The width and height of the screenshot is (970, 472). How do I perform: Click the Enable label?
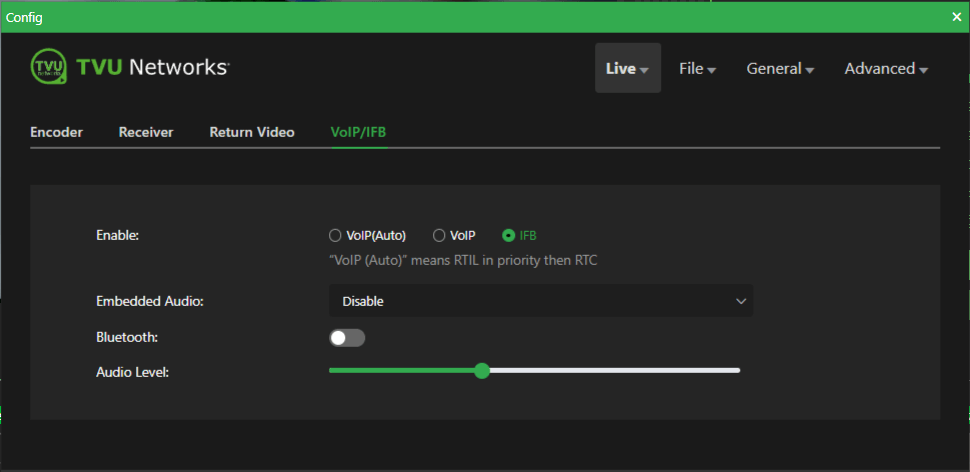tap(117, 235)
